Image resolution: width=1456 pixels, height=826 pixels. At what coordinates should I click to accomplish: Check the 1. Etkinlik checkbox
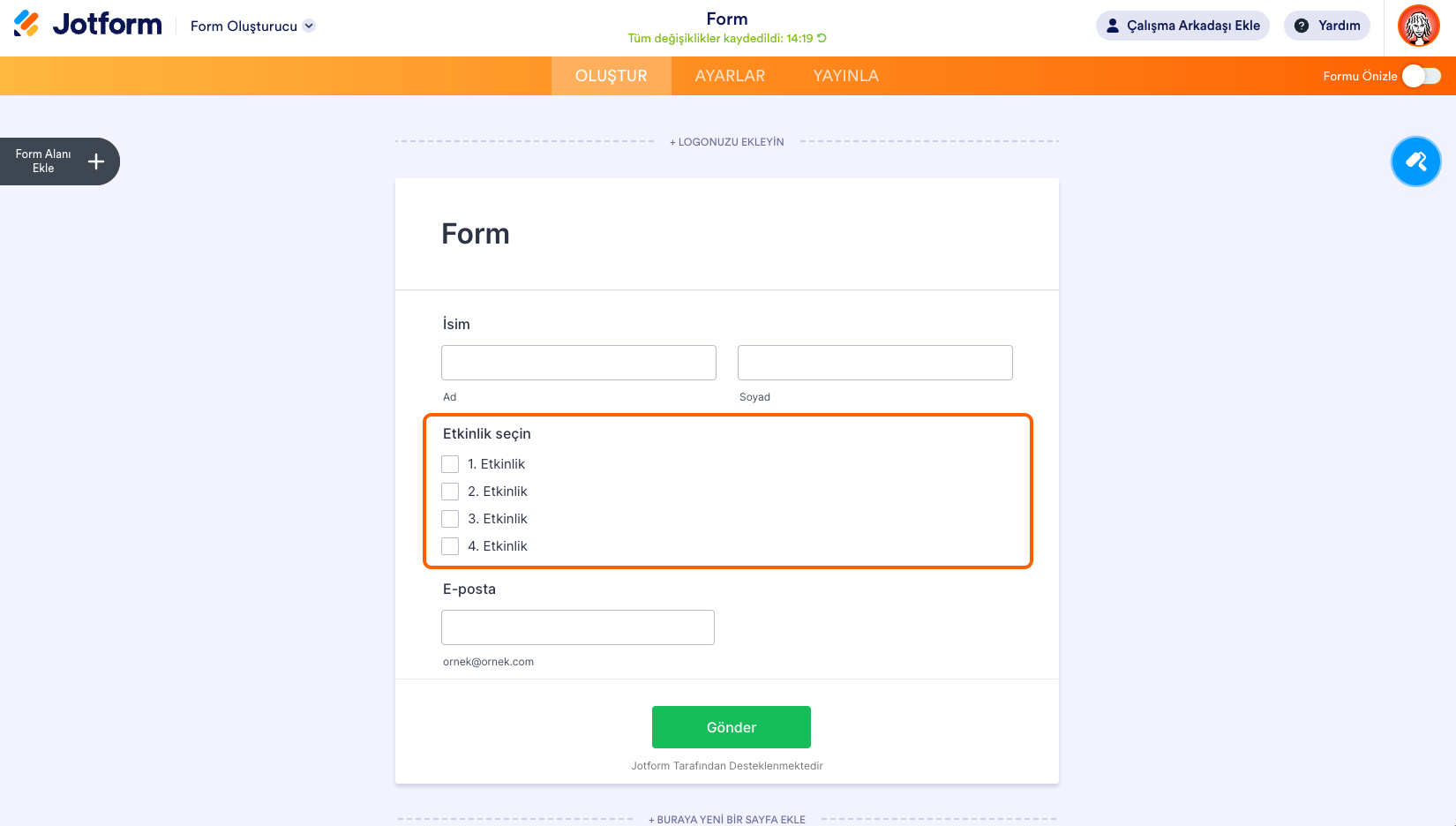(x=450, y=464)
